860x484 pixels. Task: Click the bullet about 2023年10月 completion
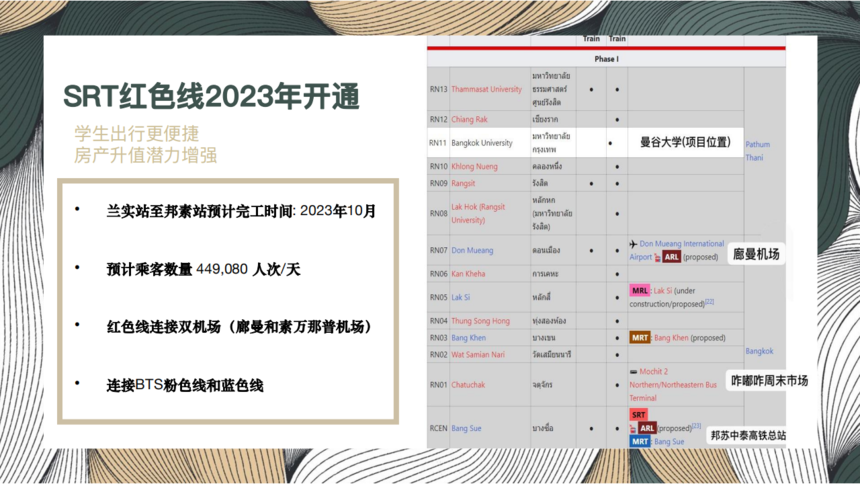(x=241, y=211)
